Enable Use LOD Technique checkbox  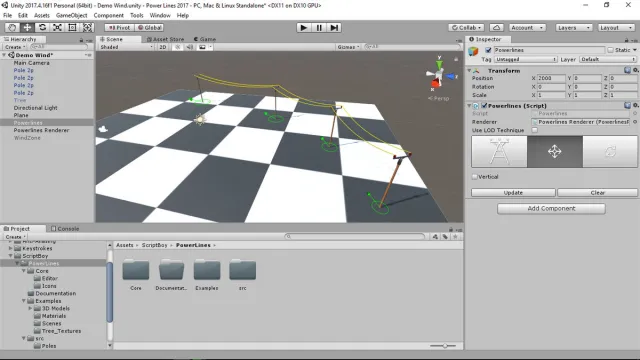[534, 130]
